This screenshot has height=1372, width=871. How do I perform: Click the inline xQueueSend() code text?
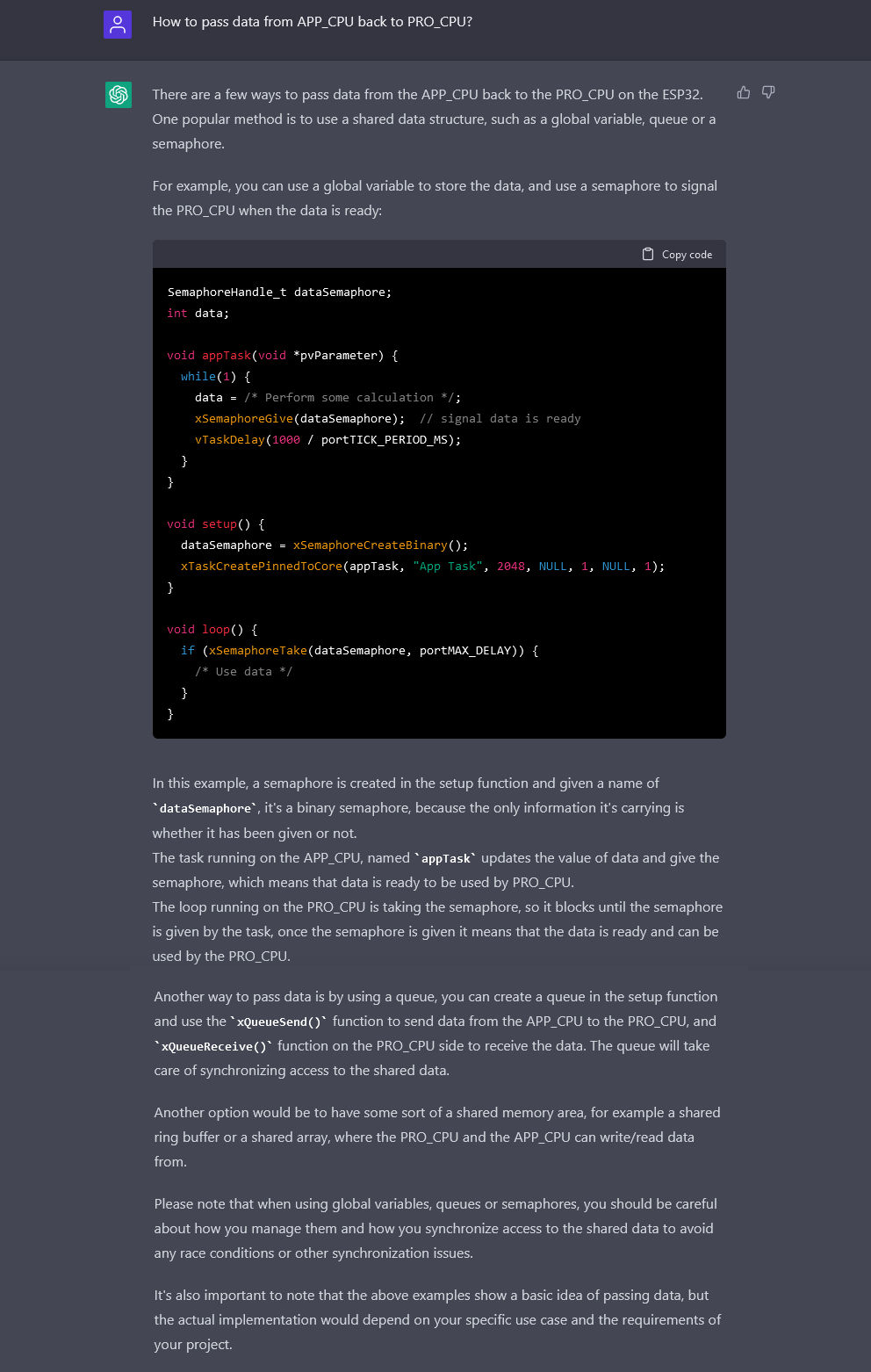(278, 1022)
